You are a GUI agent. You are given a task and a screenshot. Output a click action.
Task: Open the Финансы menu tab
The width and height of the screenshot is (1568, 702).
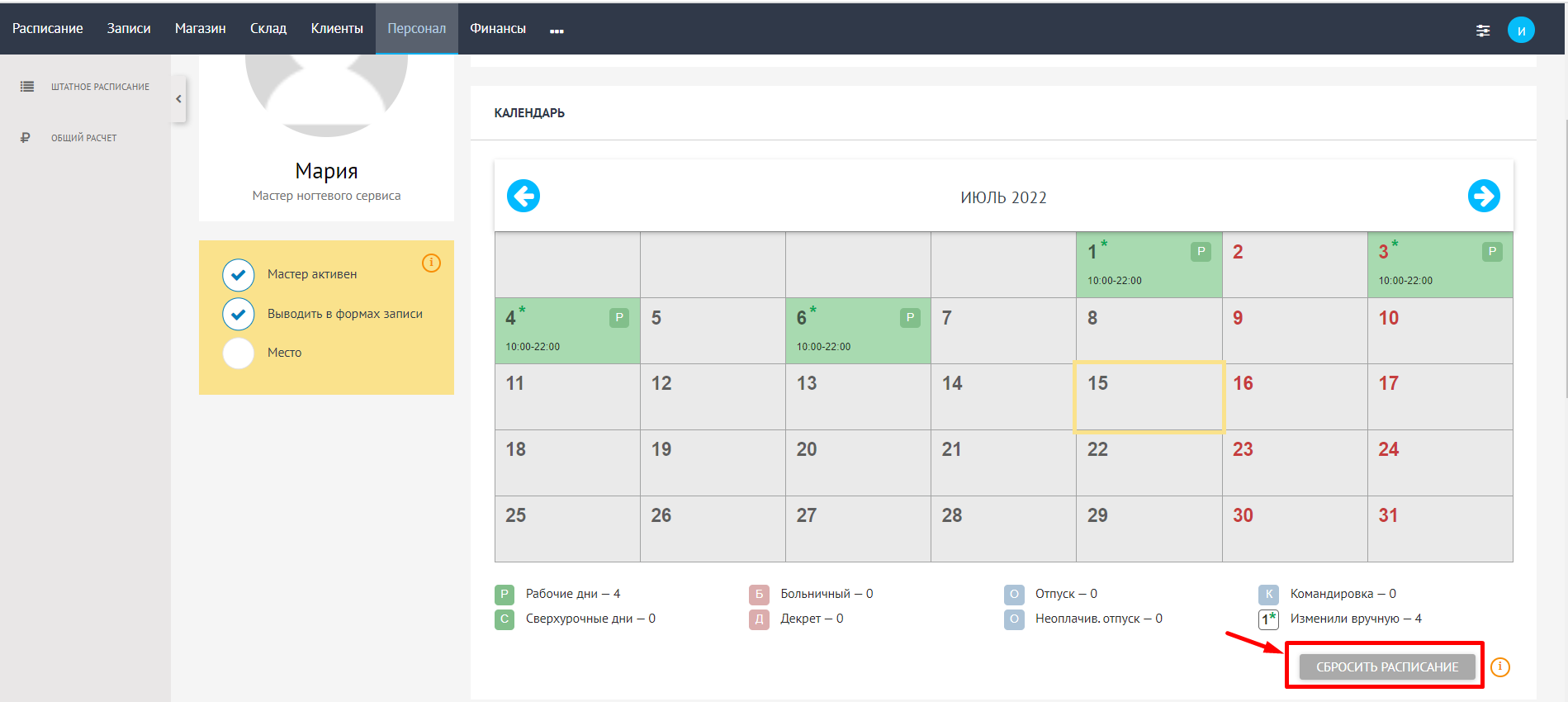coord(498,28)
